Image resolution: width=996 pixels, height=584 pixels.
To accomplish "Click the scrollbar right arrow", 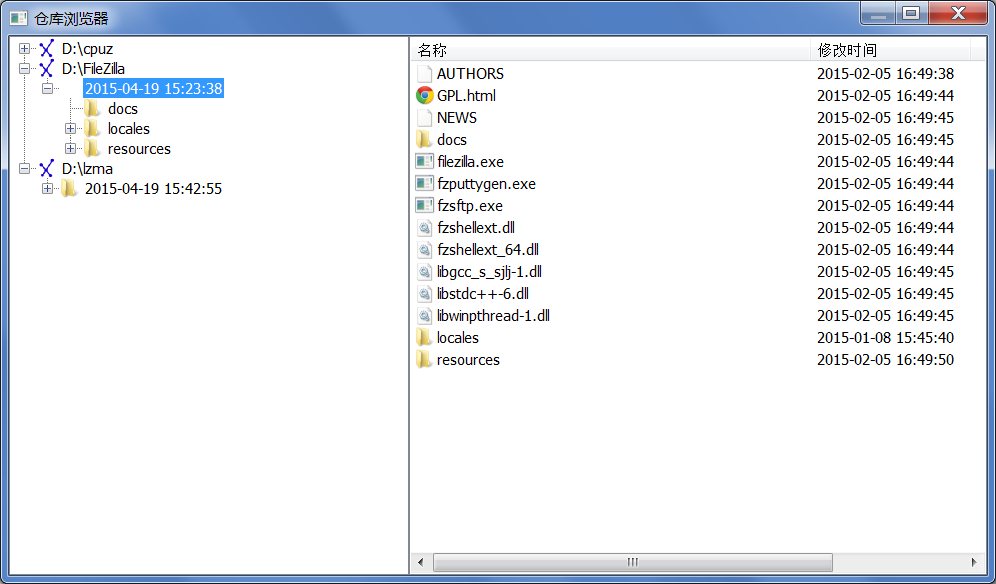I will click(974, 562).
